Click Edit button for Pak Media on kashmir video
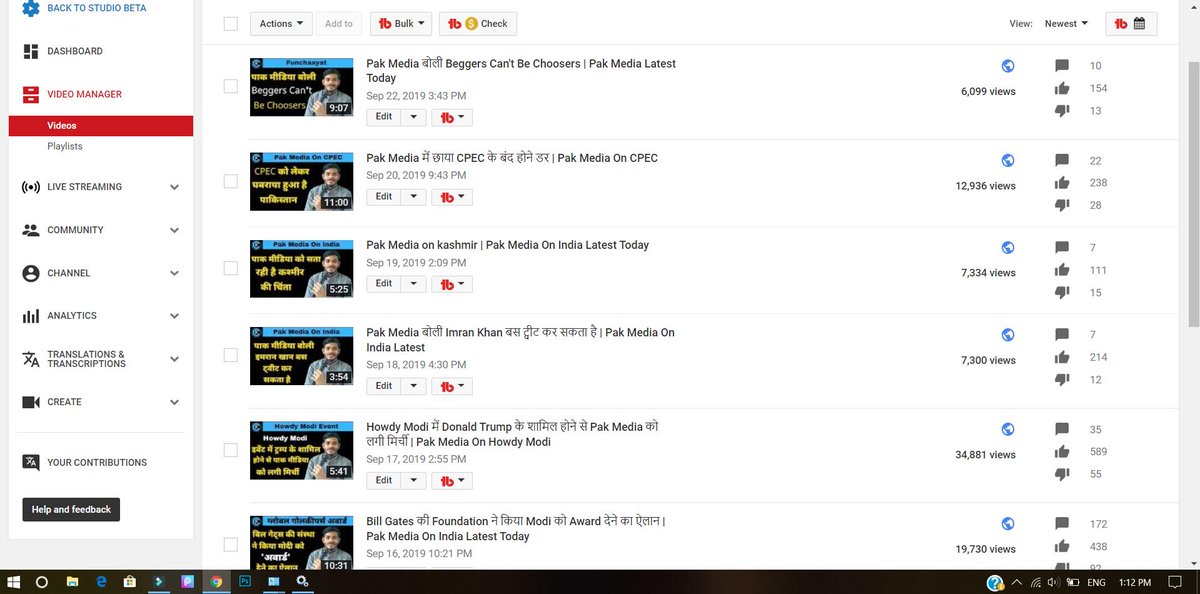The image size is (1200, 594). click(384, 284)
